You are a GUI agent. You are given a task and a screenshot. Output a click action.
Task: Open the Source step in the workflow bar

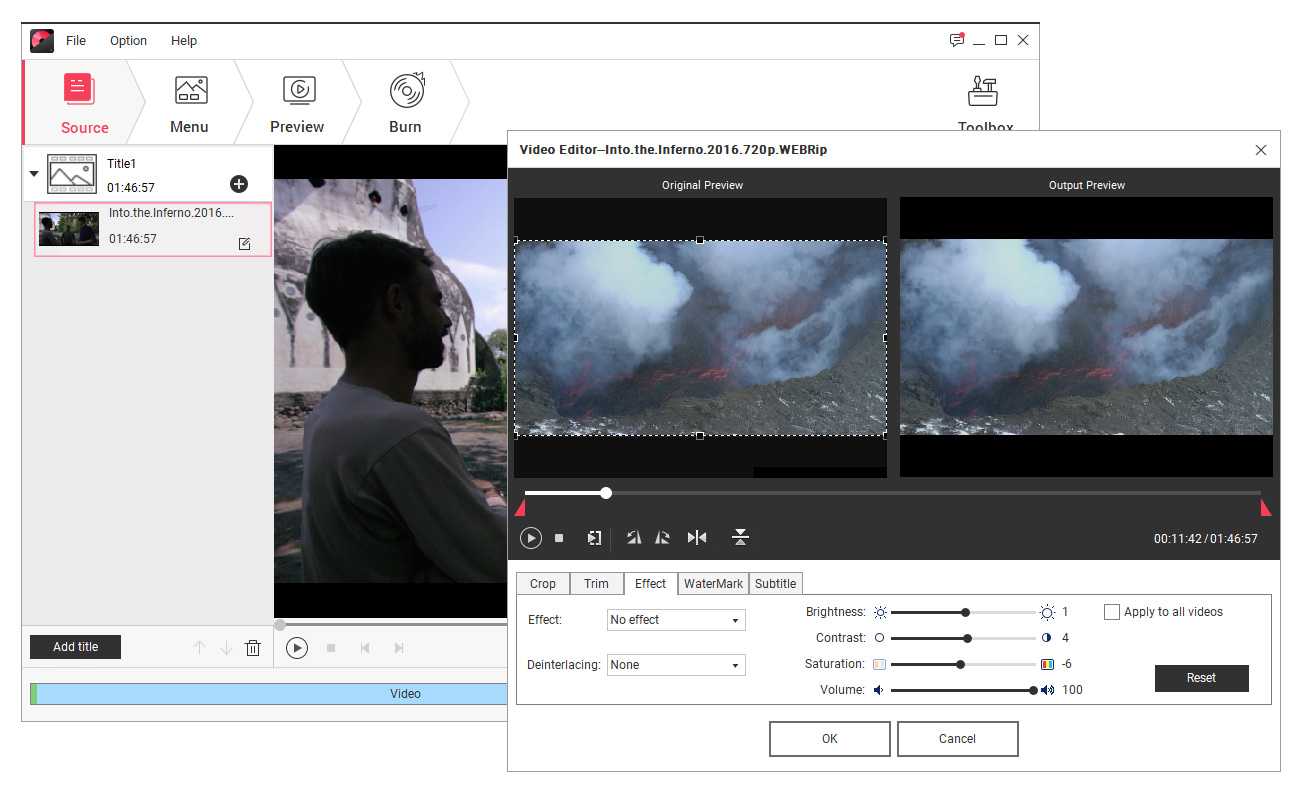click(84, 103)
